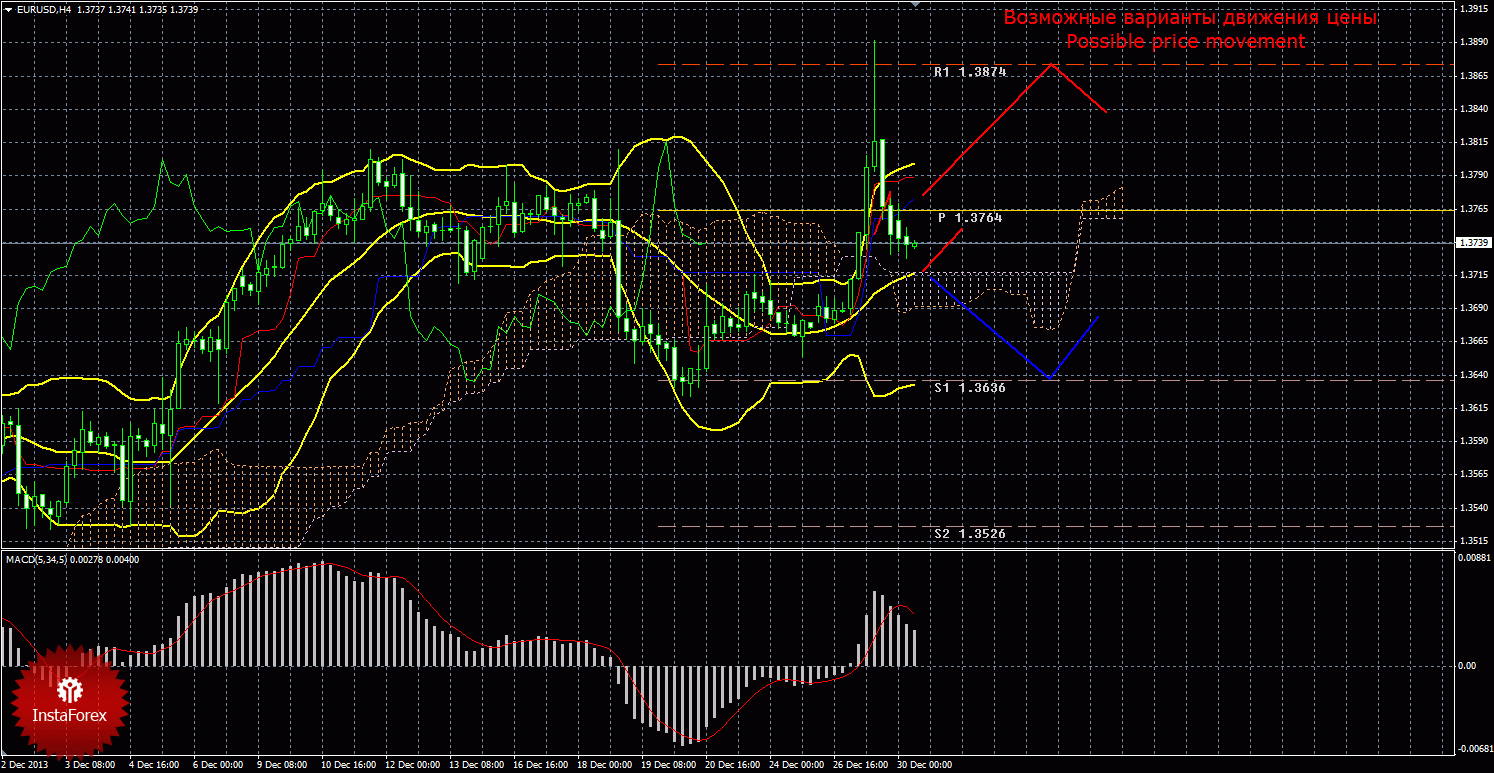Click the 1.3540 price scale value
1494x773 pixels.
click(x=1473, y=507)
